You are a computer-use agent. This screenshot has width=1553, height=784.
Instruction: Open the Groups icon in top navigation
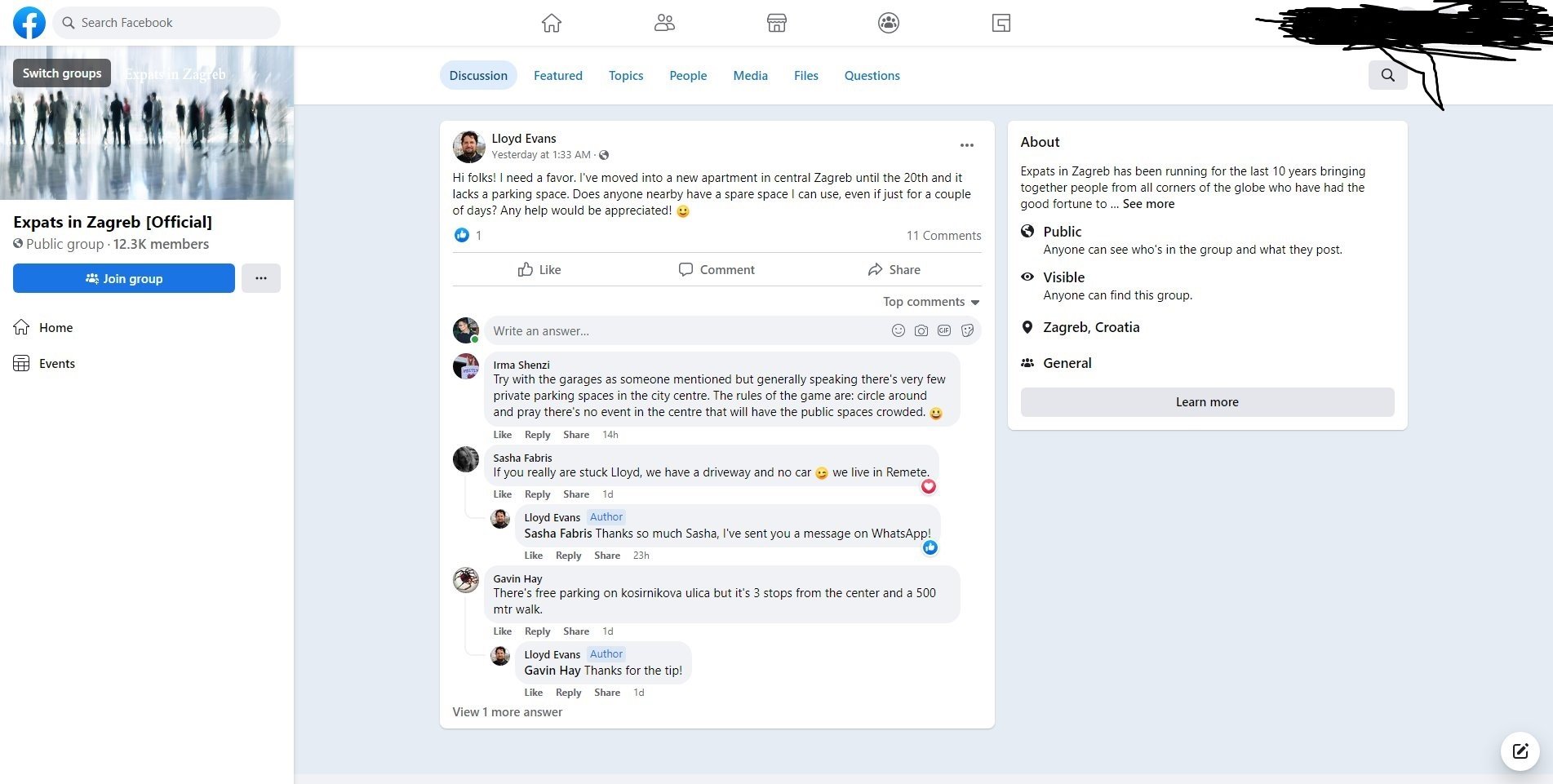pos(889,23)
